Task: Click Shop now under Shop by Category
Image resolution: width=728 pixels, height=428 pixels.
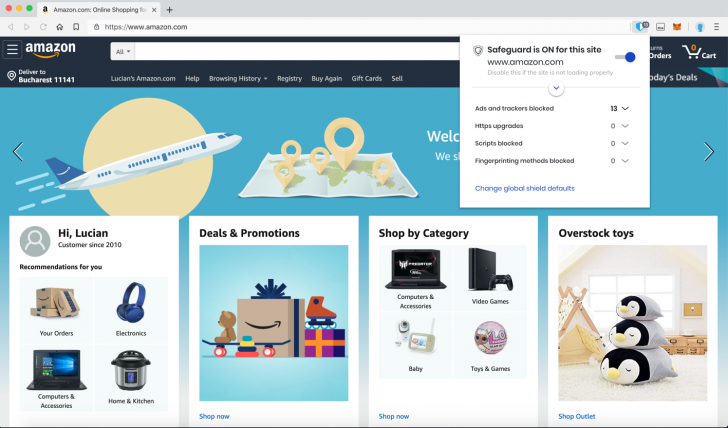Action: 394,416
